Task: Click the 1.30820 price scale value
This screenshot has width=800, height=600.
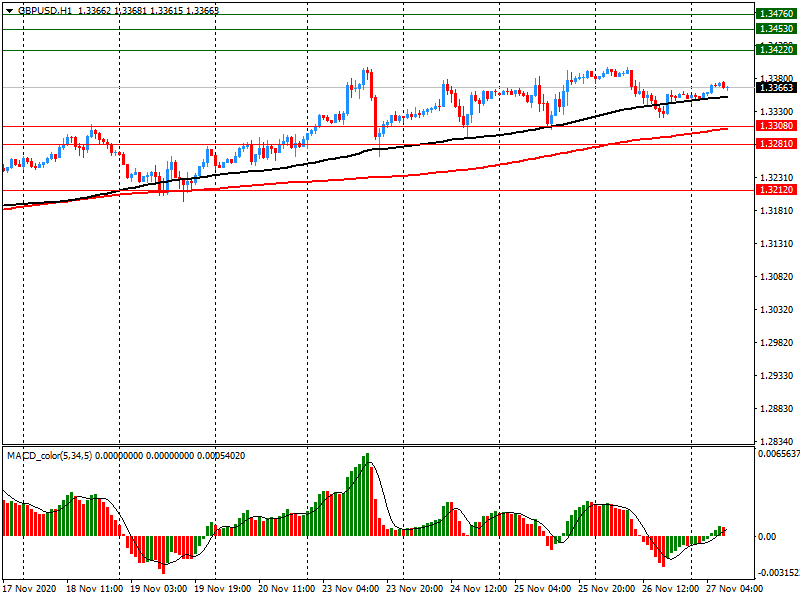Action: pos(777,277)
